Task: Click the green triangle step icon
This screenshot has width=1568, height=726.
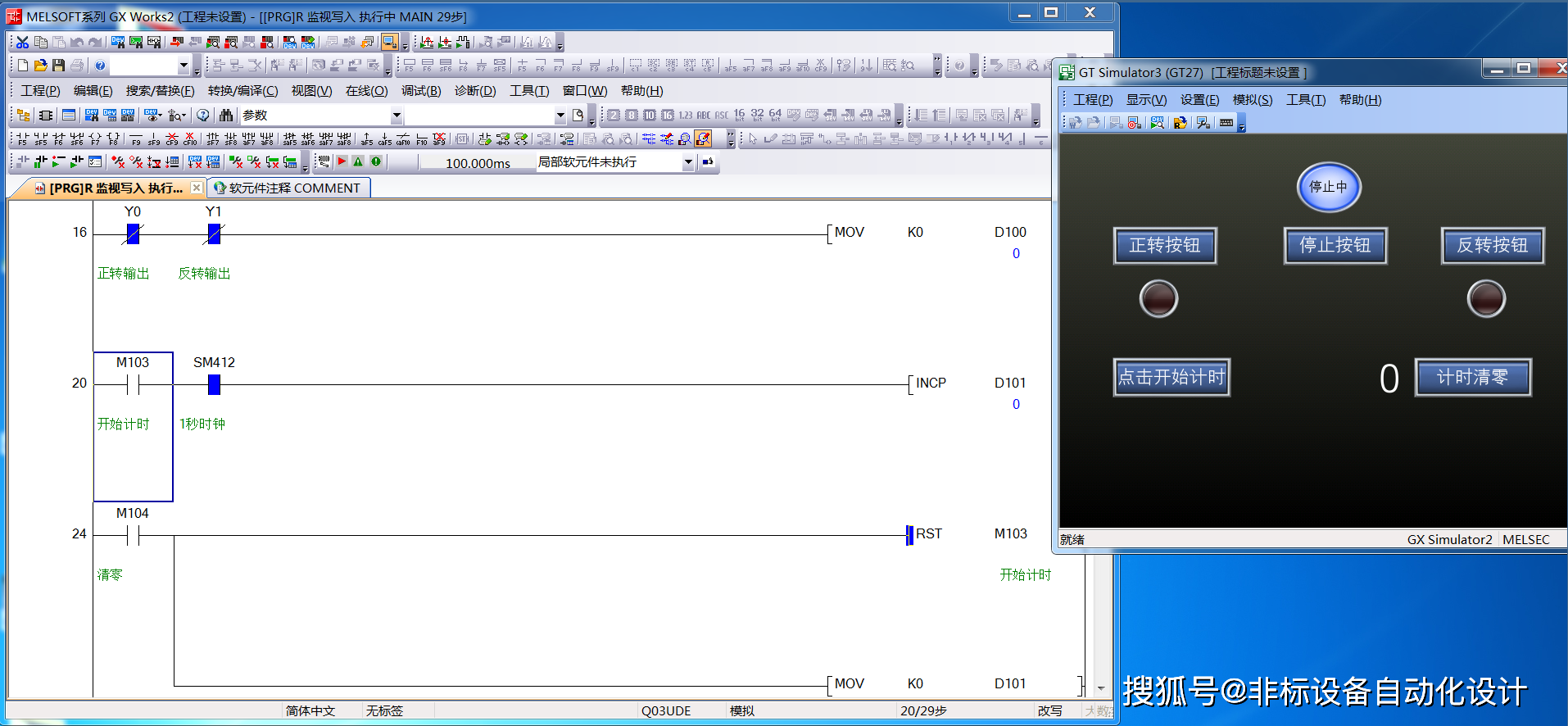Action: [x=358, y=161]
